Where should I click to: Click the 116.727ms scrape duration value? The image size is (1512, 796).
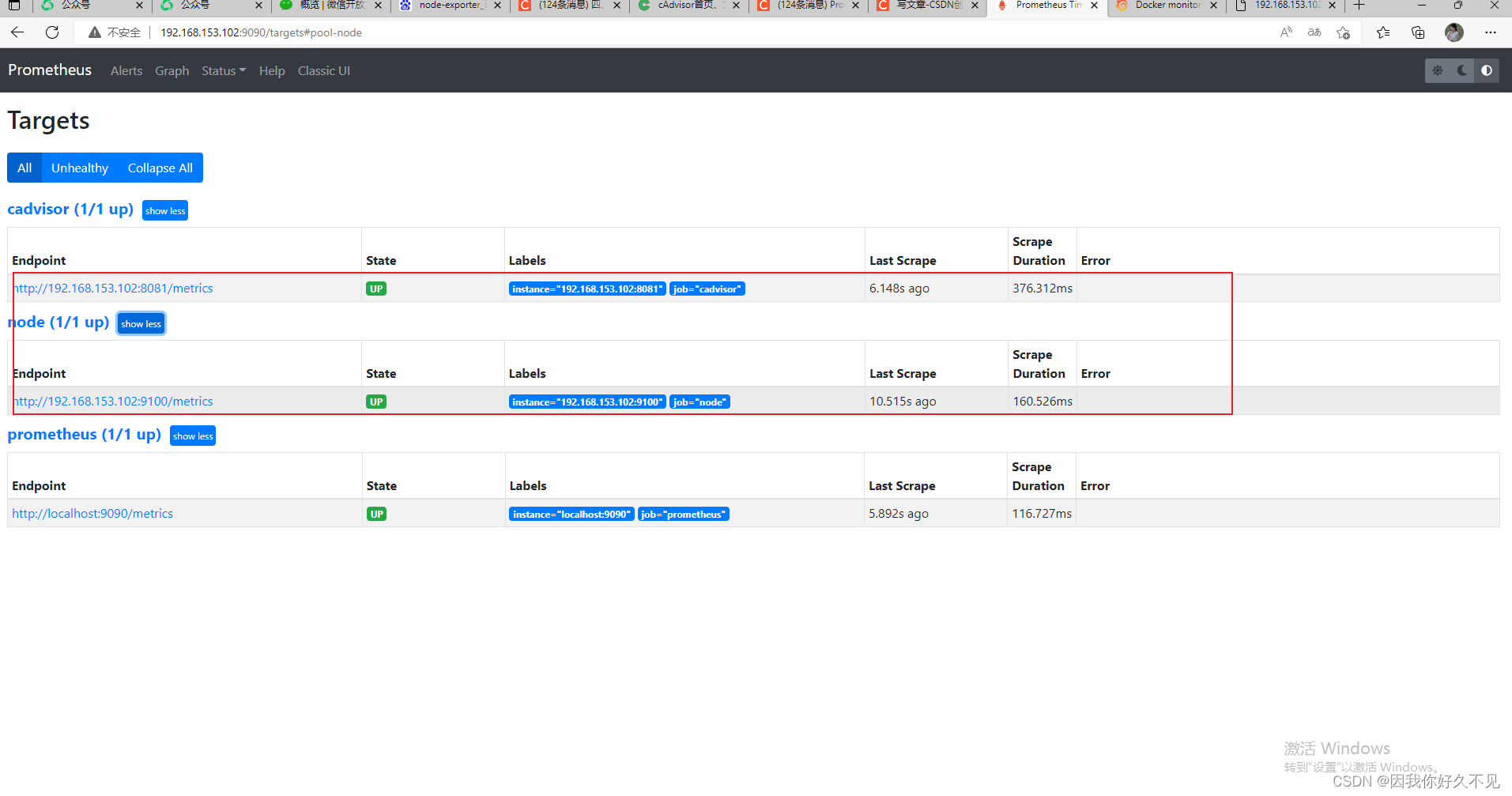(1042, 513)
